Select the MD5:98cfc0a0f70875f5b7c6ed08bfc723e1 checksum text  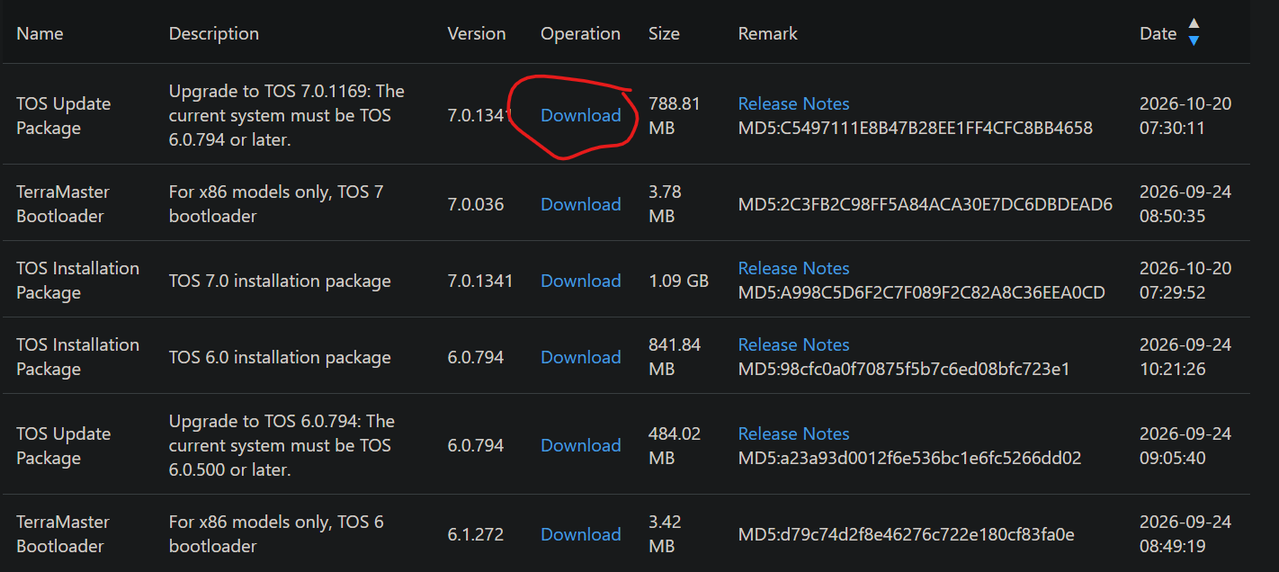(904, 369)
